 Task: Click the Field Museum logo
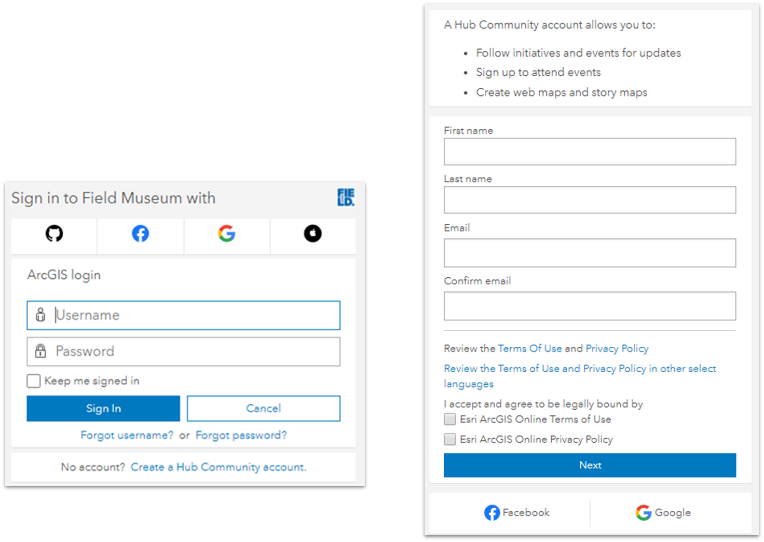(346, 197)
